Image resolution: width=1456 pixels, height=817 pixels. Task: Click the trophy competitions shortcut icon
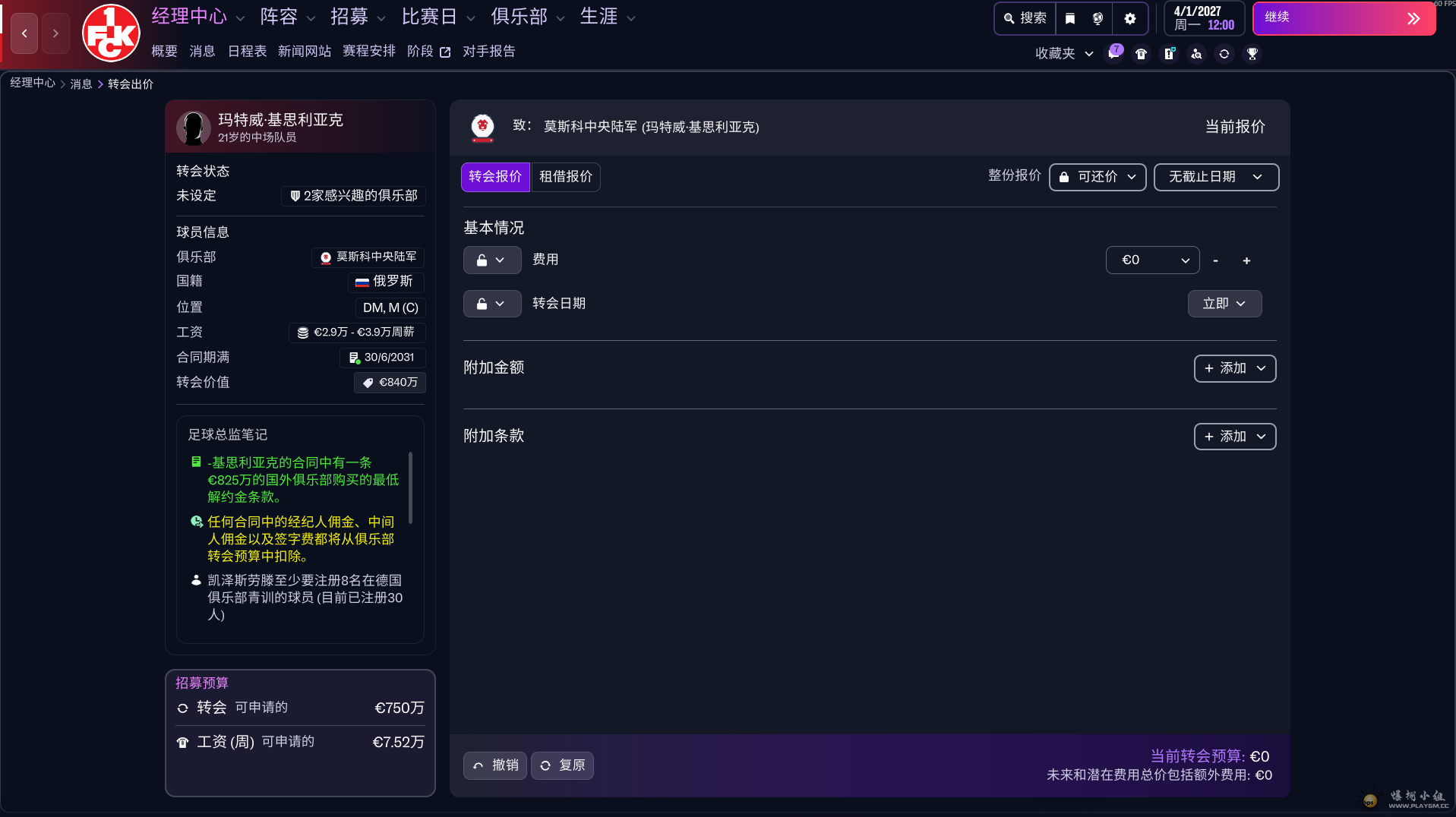[x=1252, y=54]
